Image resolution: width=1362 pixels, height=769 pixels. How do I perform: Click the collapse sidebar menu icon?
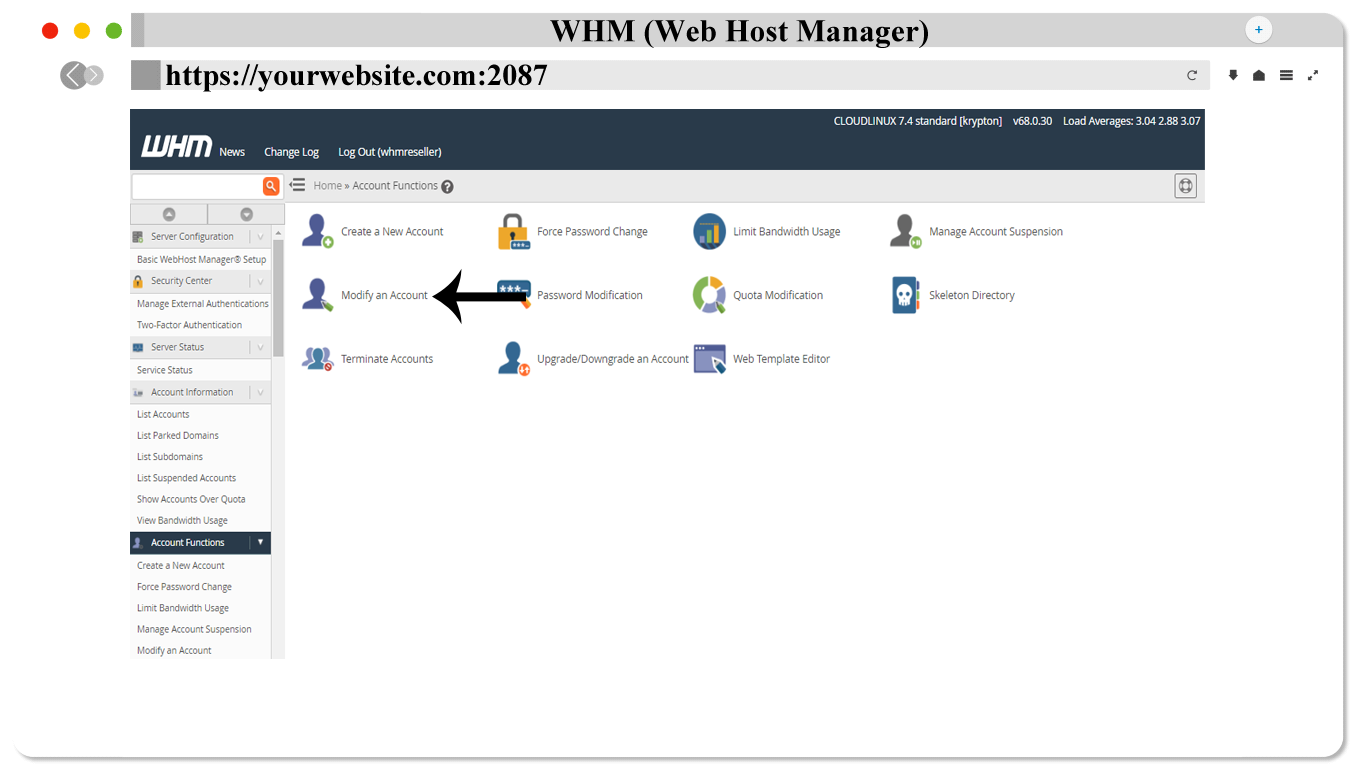coord(297,185)
